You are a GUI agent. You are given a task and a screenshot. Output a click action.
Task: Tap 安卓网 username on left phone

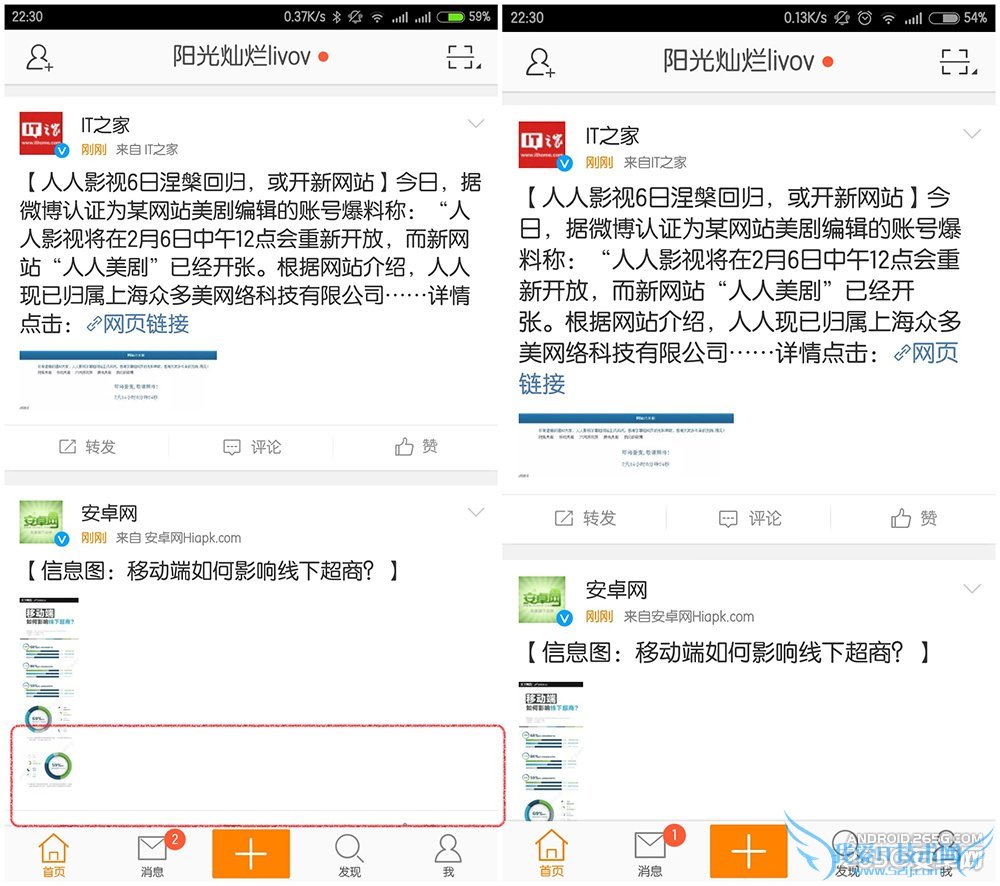pos(109,513)
